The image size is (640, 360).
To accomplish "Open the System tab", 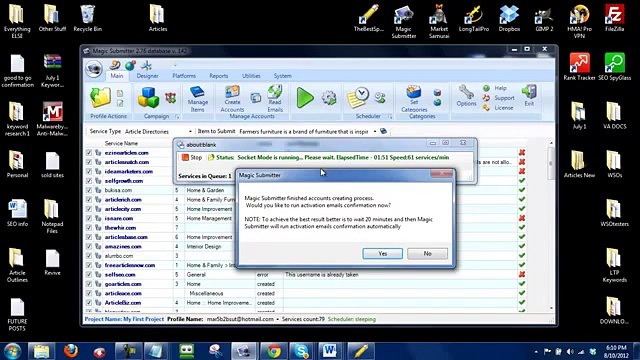I will [282, 76].
